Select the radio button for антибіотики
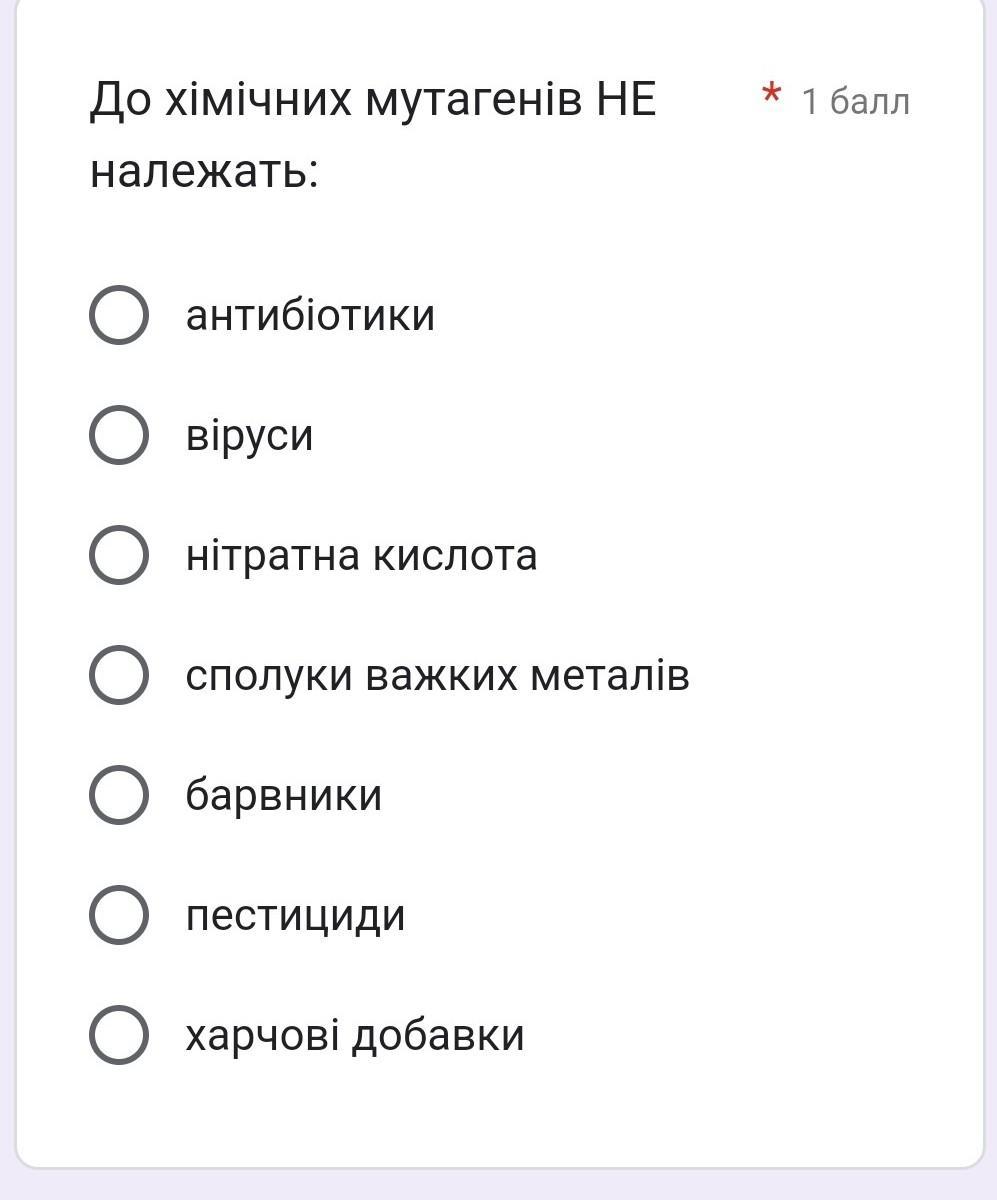 tap(119, 315)
